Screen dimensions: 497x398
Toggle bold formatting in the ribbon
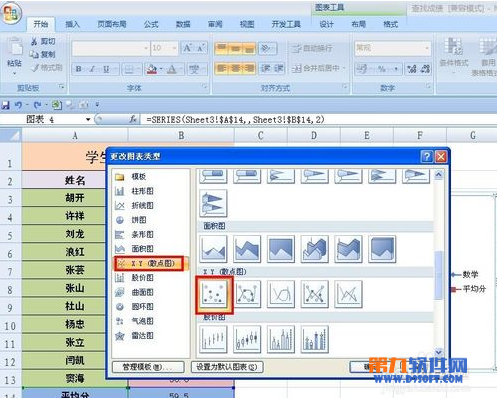(x=78, y=69)
